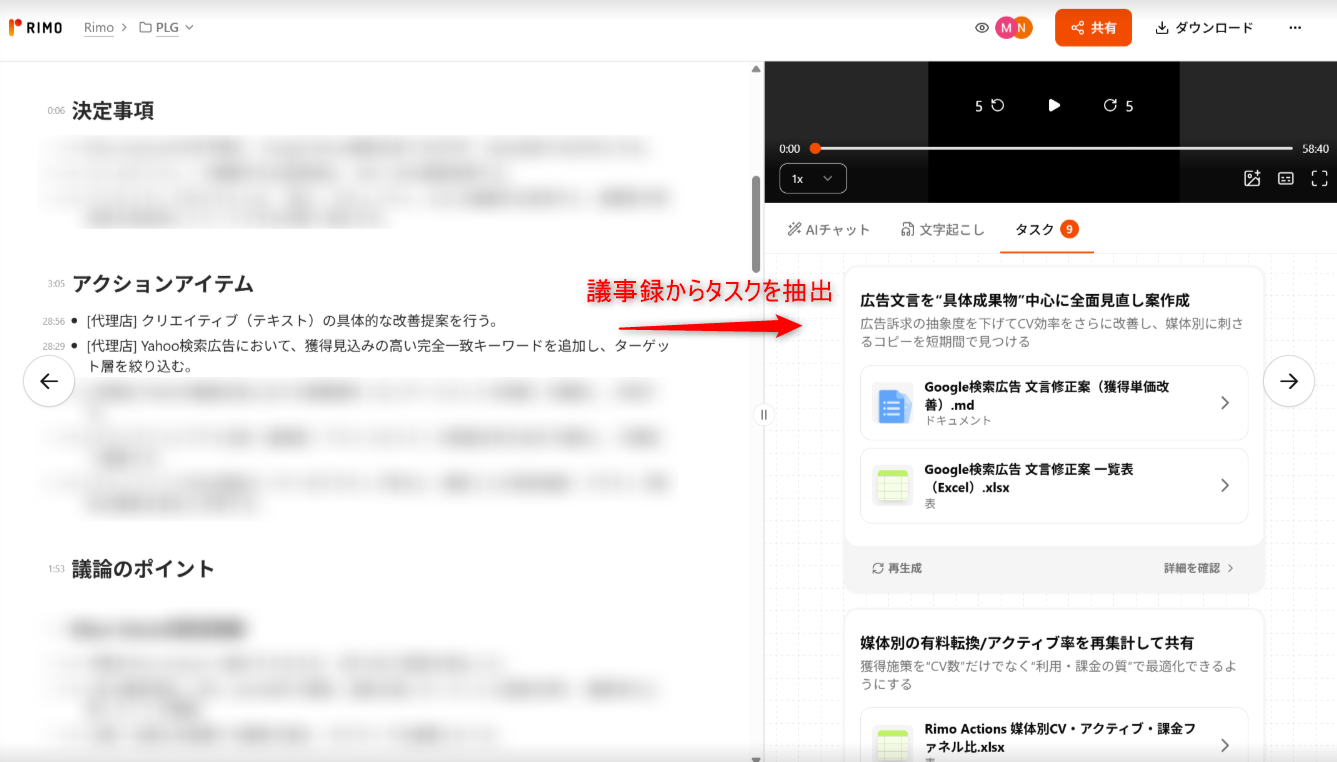Click the ダウンロード download button
This screenshot has height=762, width=1337.
coord(1204,28)
